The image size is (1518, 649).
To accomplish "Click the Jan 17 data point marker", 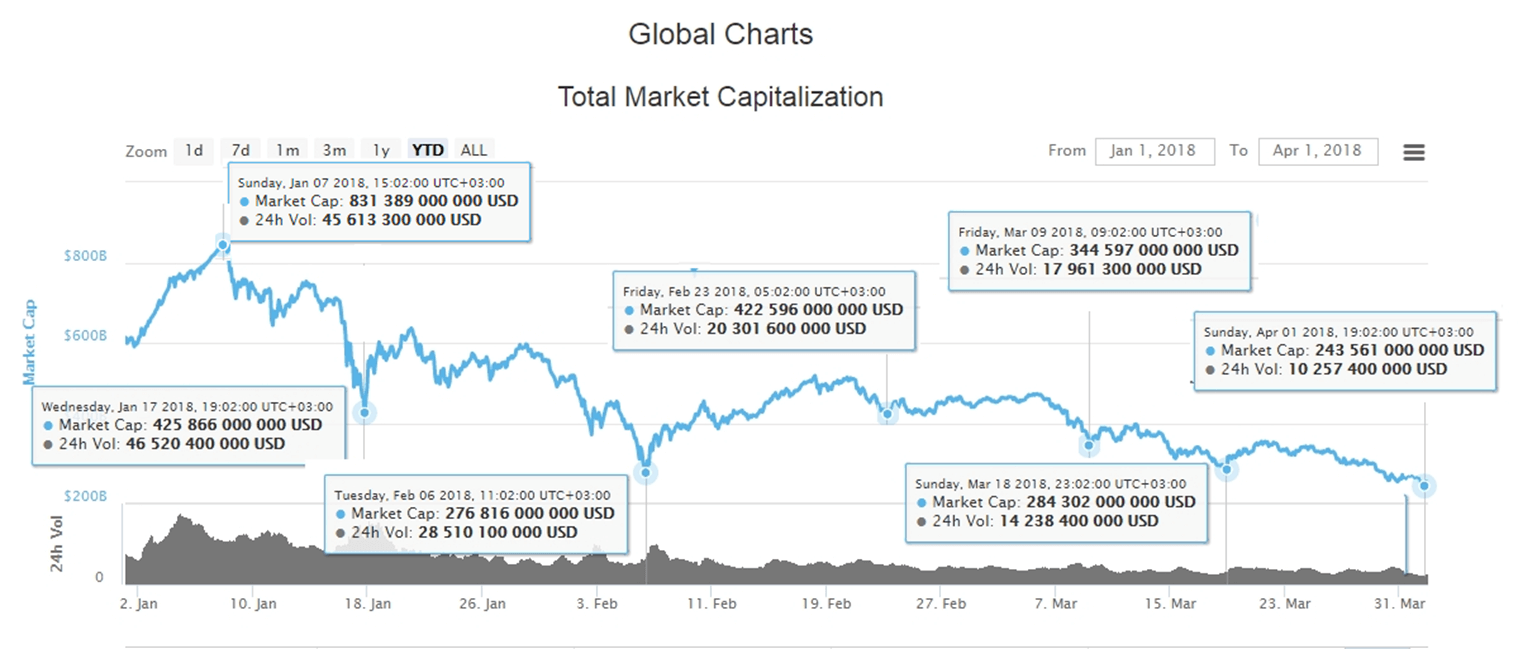I will (x=365, y=412).
